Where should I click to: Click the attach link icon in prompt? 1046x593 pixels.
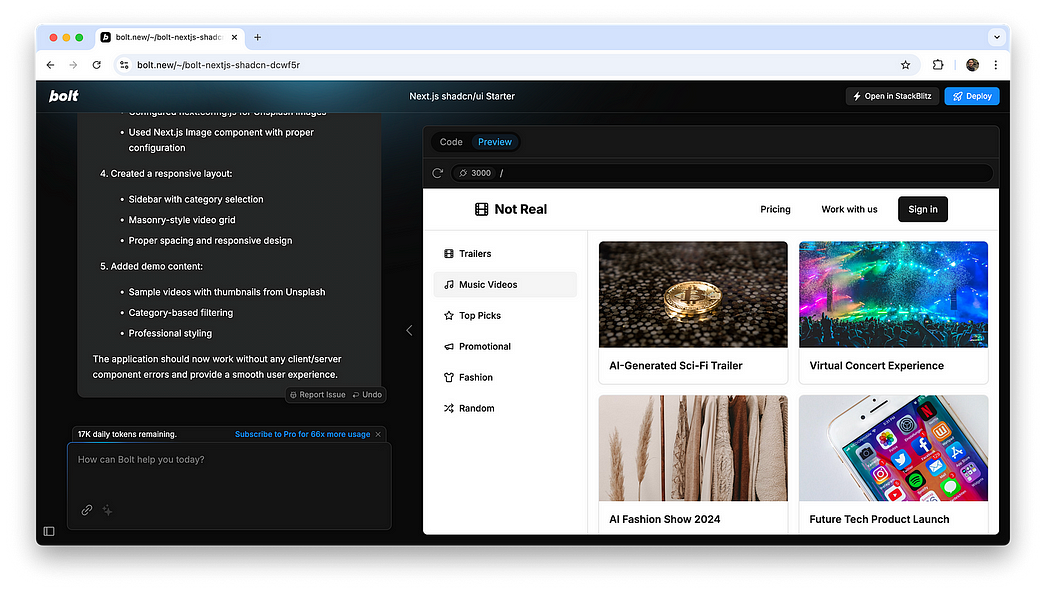[87, 510]
